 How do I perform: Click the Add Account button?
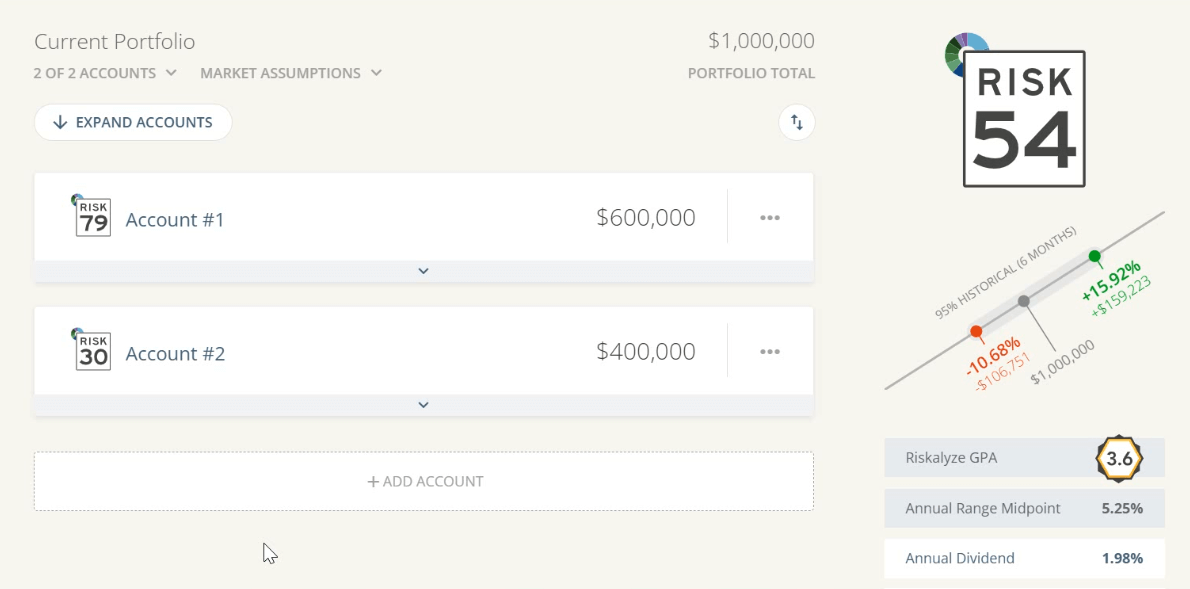[424, 481]
